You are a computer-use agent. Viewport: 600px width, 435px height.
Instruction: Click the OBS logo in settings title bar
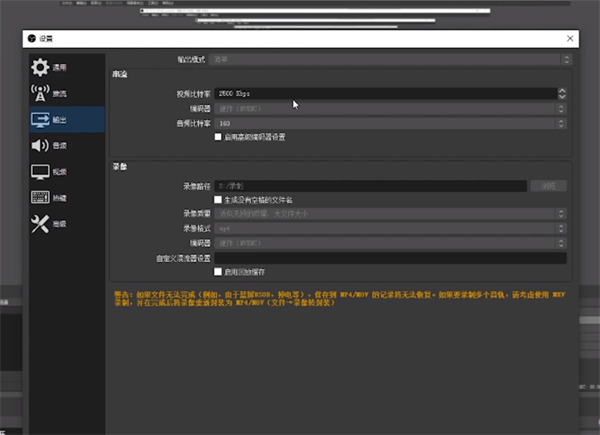31,38
